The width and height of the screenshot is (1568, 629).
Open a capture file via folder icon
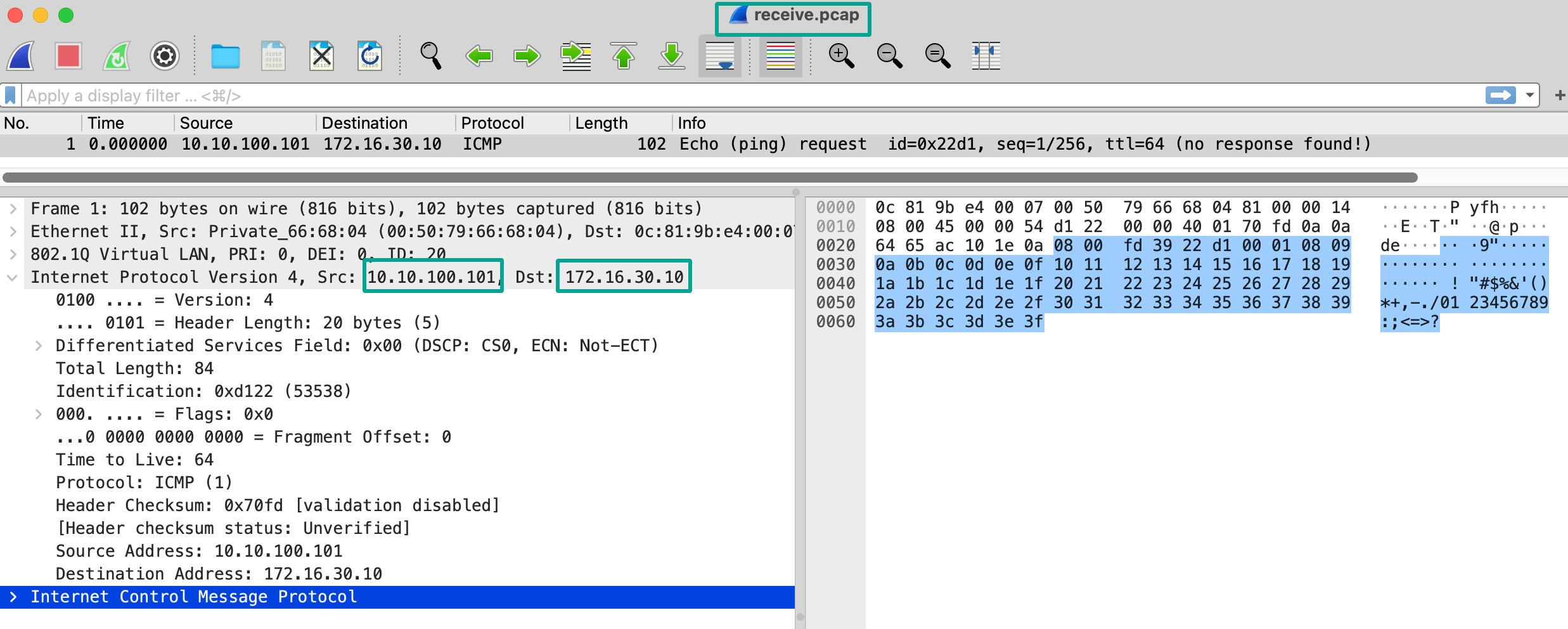(225, 56)
